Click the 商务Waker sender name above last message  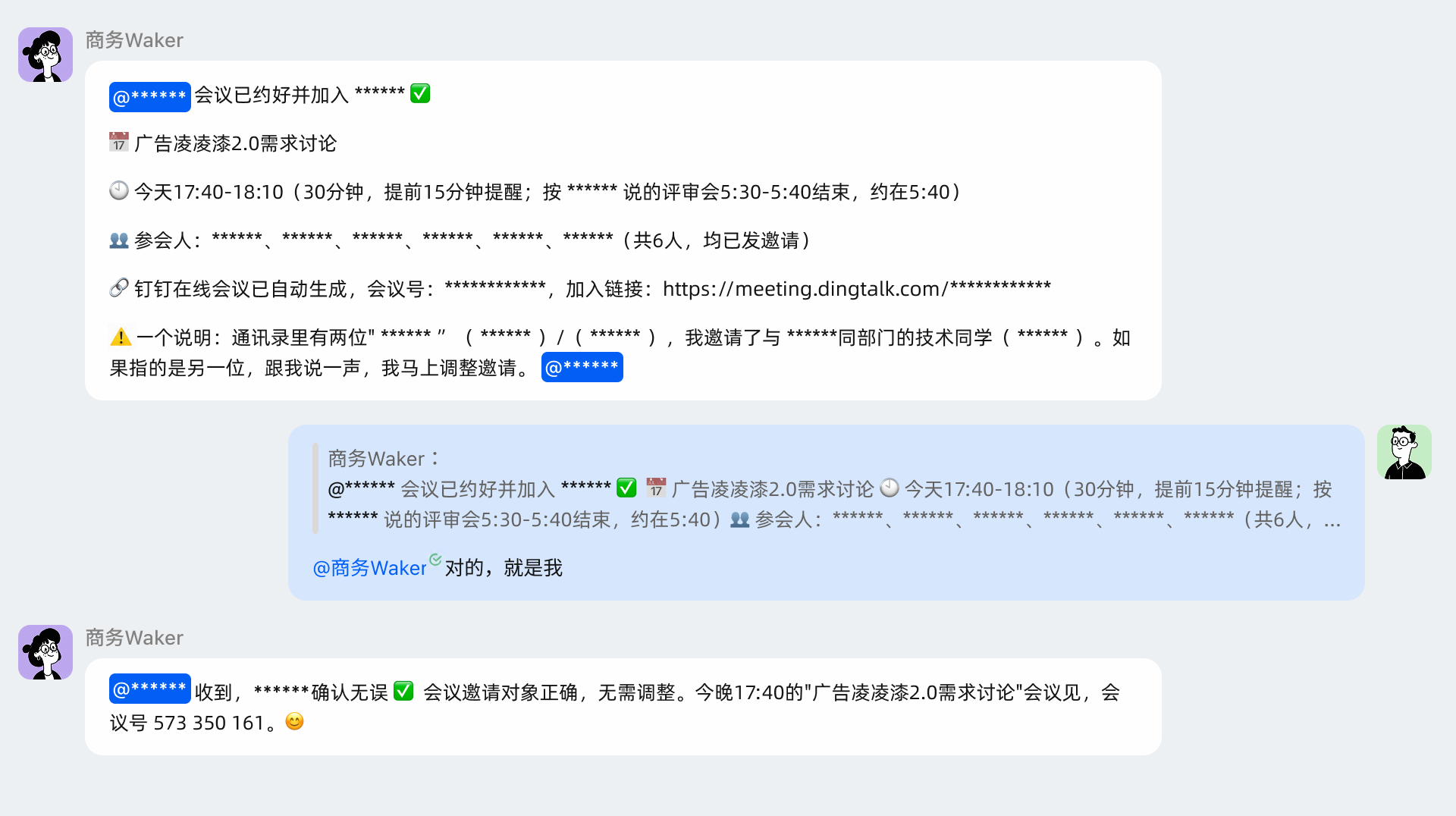tap(134, 638)
